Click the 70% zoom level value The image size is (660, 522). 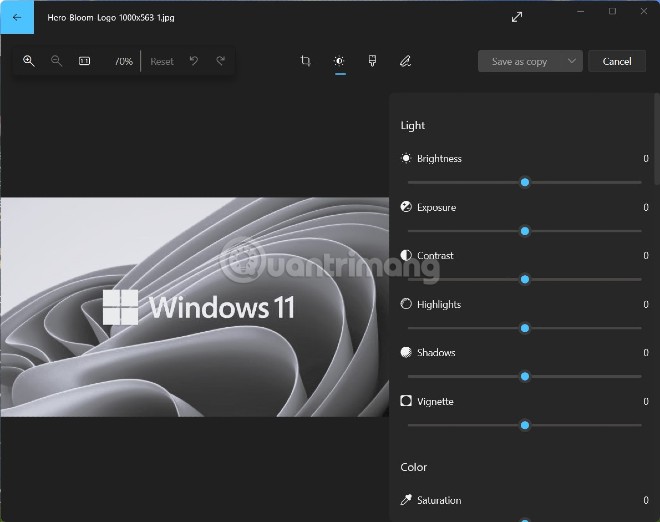point(123,61)
